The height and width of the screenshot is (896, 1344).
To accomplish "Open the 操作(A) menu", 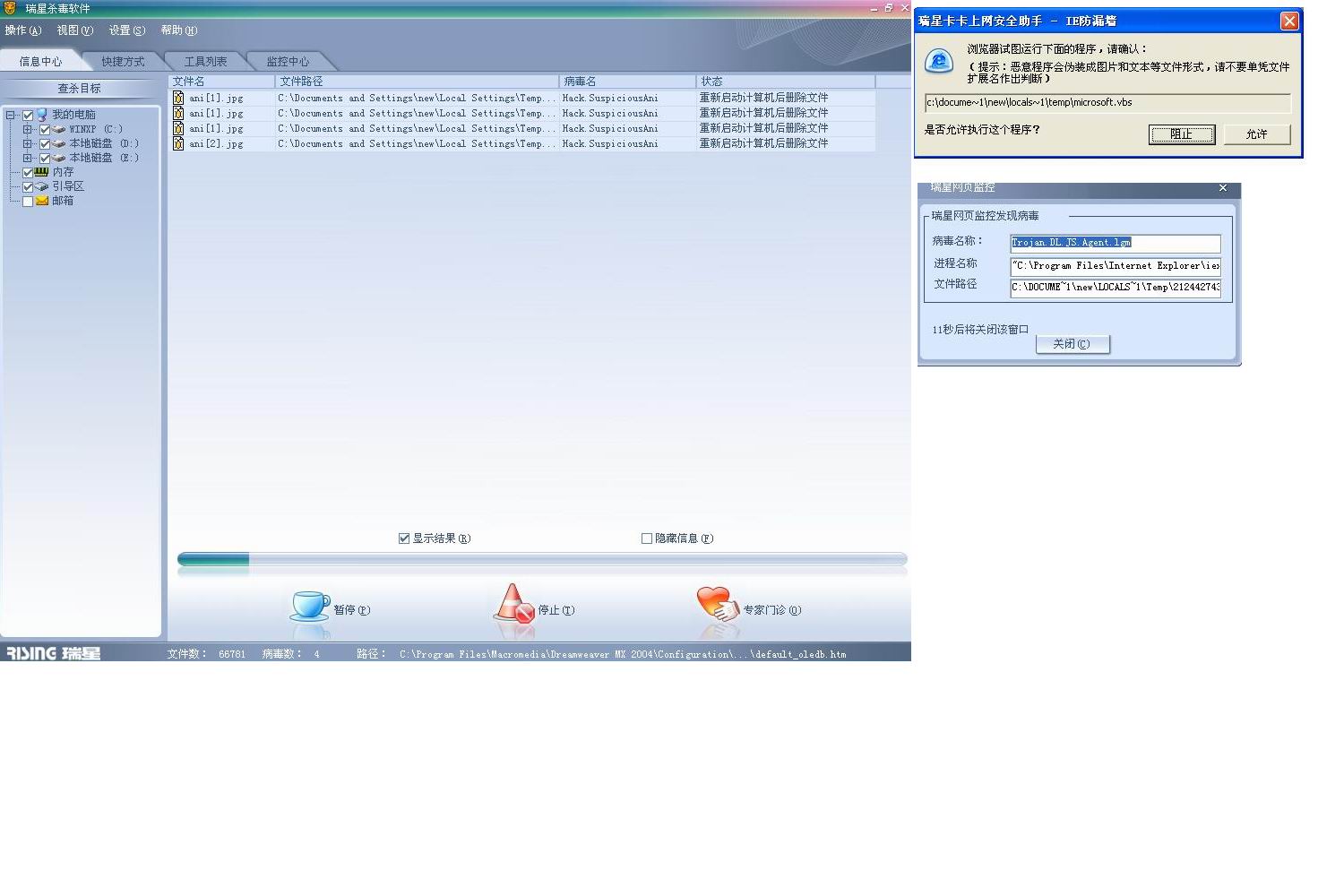I will coord(23,30).
